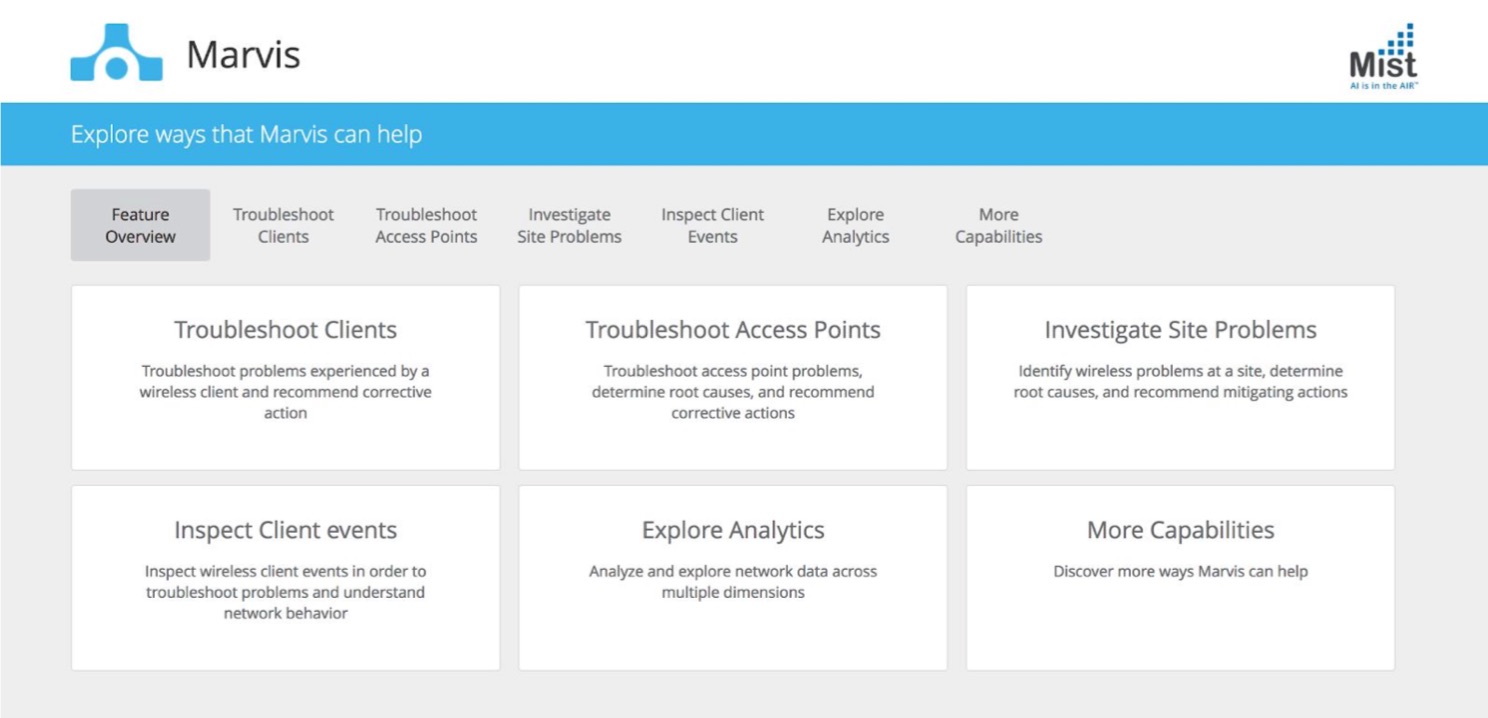
Task: Switch to the Troubleshoot Clients tab
Action: (x=283, y=225)
